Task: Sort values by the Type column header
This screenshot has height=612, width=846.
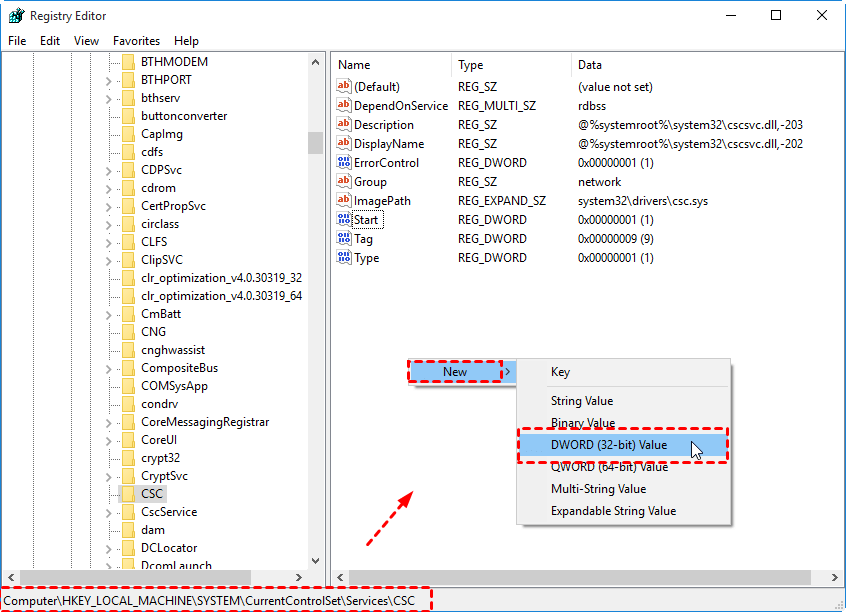Action: point(511,65)
